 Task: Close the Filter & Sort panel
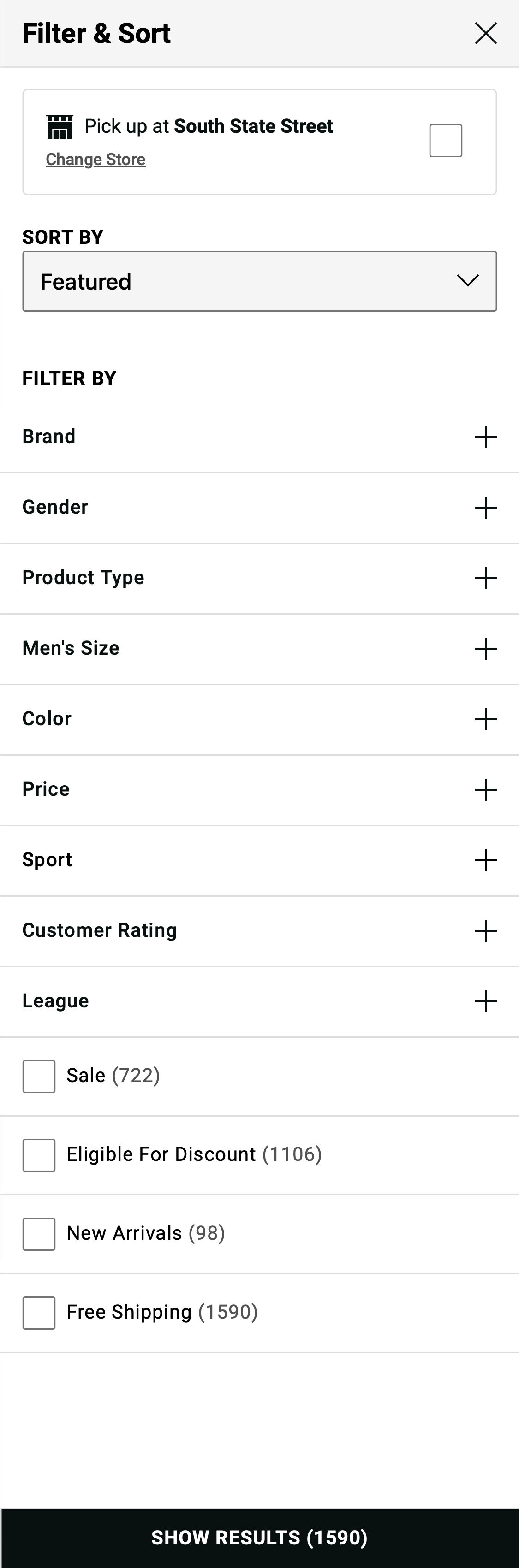485,34
